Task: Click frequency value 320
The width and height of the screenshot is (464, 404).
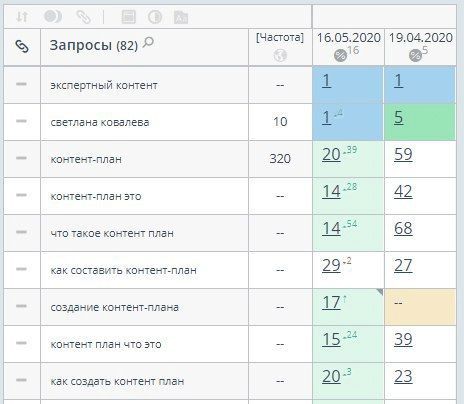Action: 280,159
